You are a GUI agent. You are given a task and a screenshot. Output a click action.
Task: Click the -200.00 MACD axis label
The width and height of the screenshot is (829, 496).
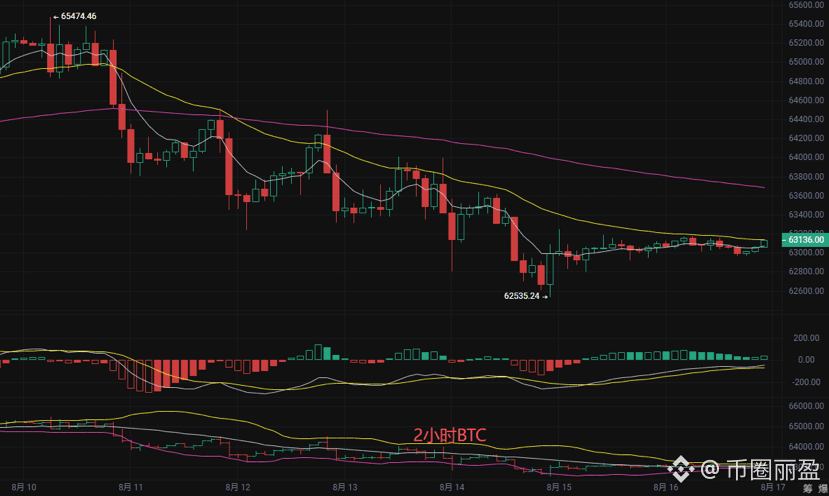point(806,382)
